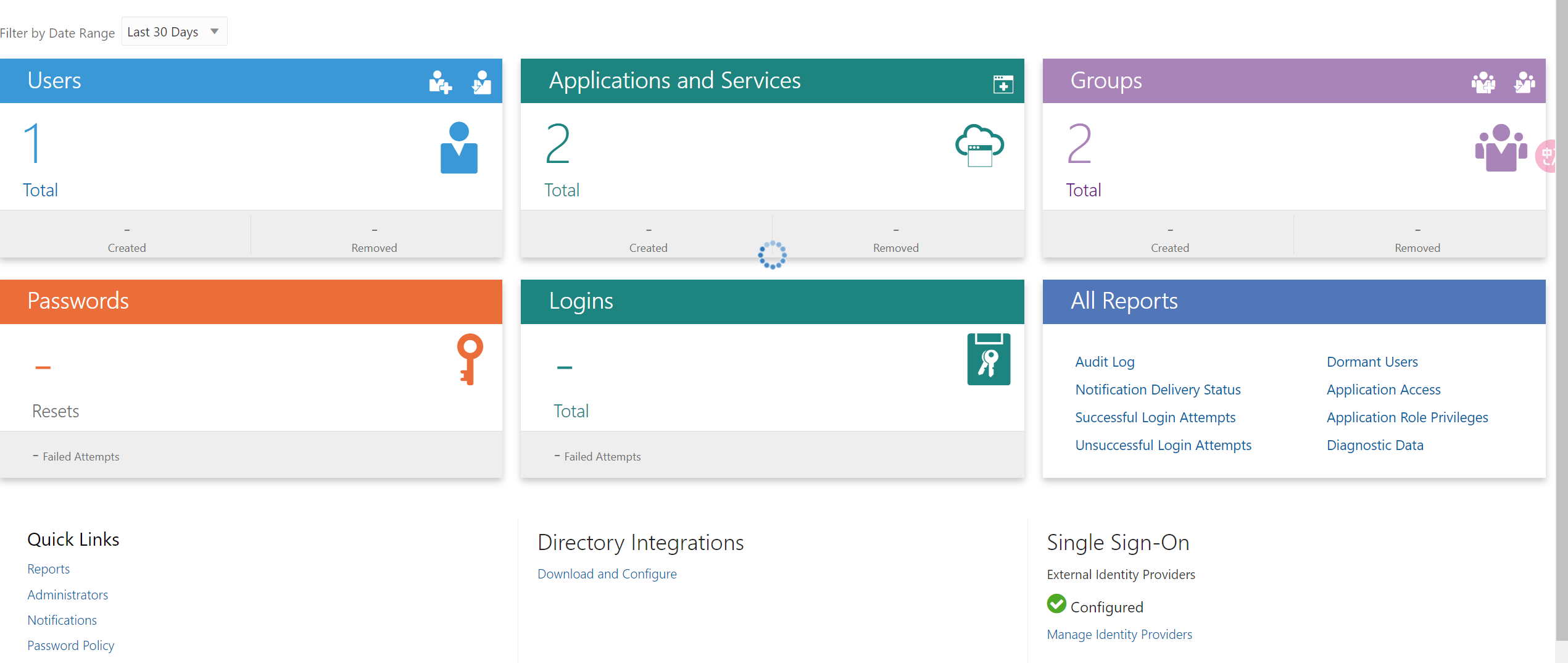Click the Import Users icon in Users header
The width and height of the screenshot is (1568, 663).
pyautogui.click(x=481, y=82)
